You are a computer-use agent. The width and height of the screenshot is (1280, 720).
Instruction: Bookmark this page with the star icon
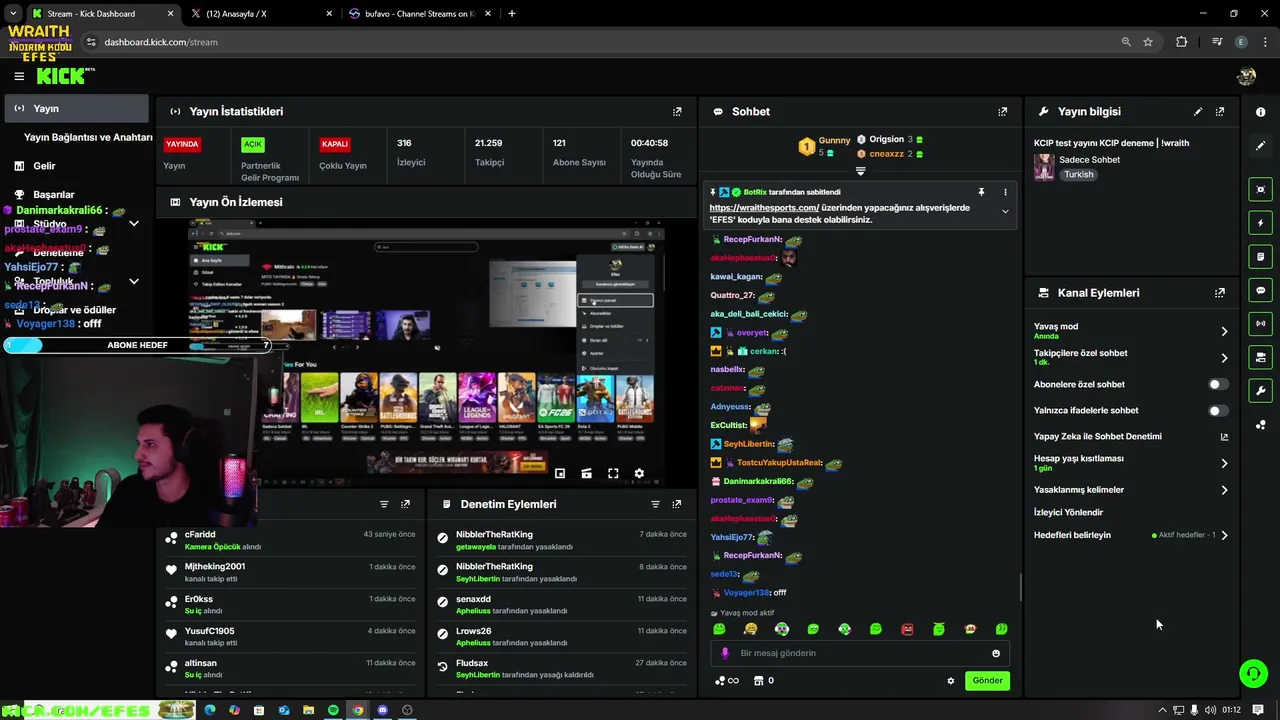pyautogui.click(x=1148, y=42)
